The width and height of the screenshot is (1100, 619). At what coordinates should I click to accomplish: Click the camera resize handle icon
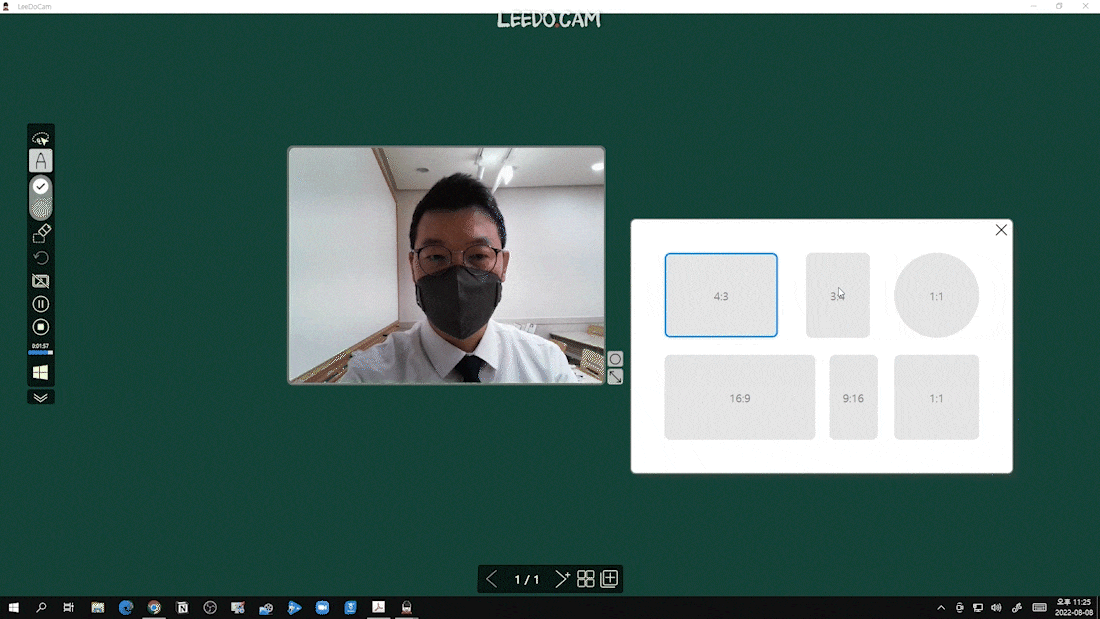[615, 377]
